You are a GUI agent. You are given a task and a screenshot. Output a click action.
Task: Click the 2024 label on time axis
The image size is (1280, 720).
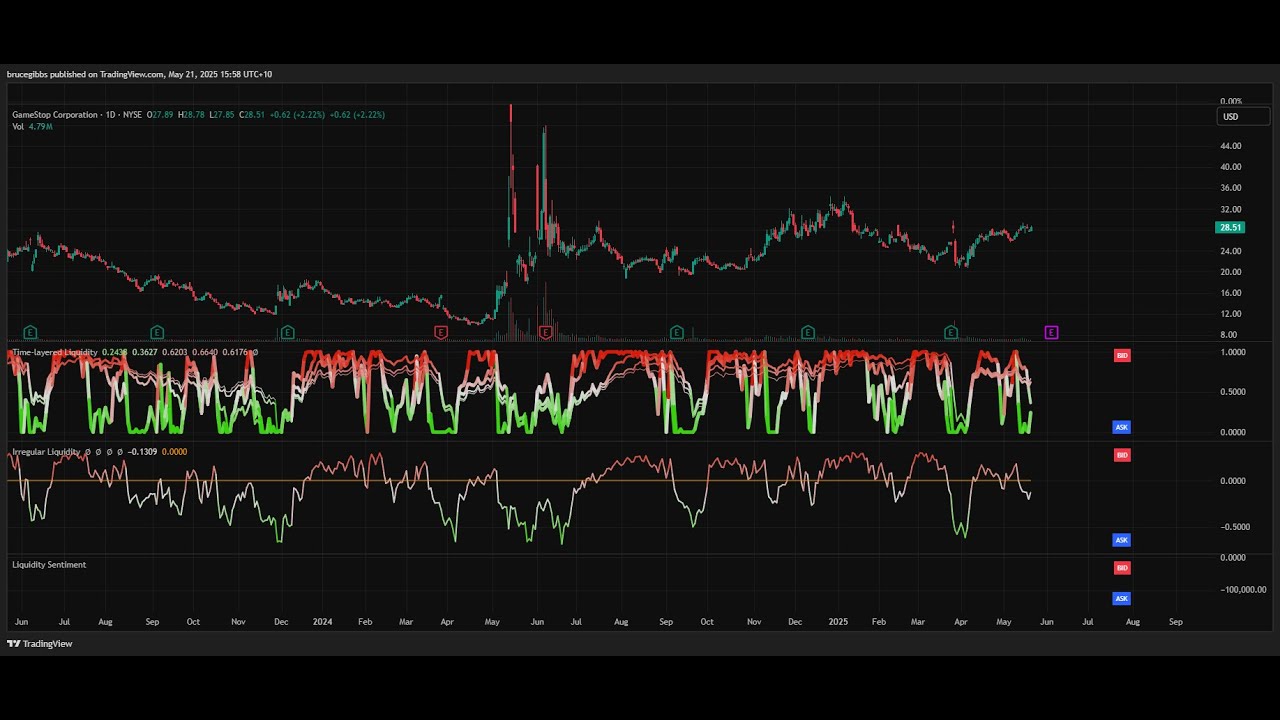point(322,622)
